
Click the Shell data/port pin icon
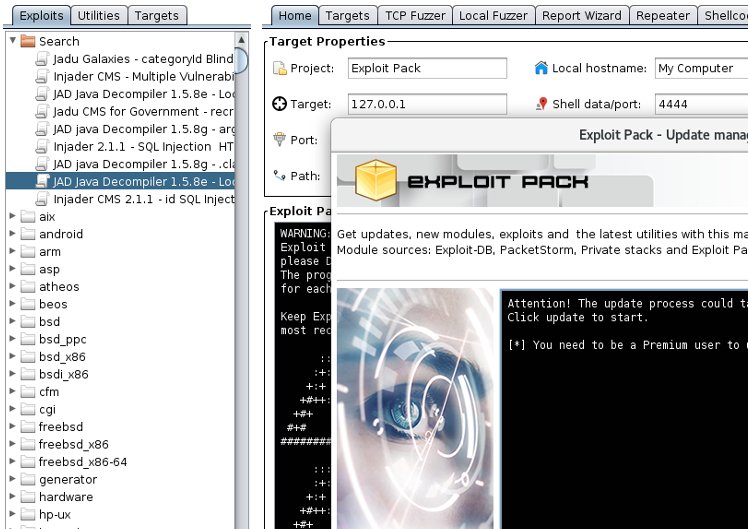pos(541,104)
